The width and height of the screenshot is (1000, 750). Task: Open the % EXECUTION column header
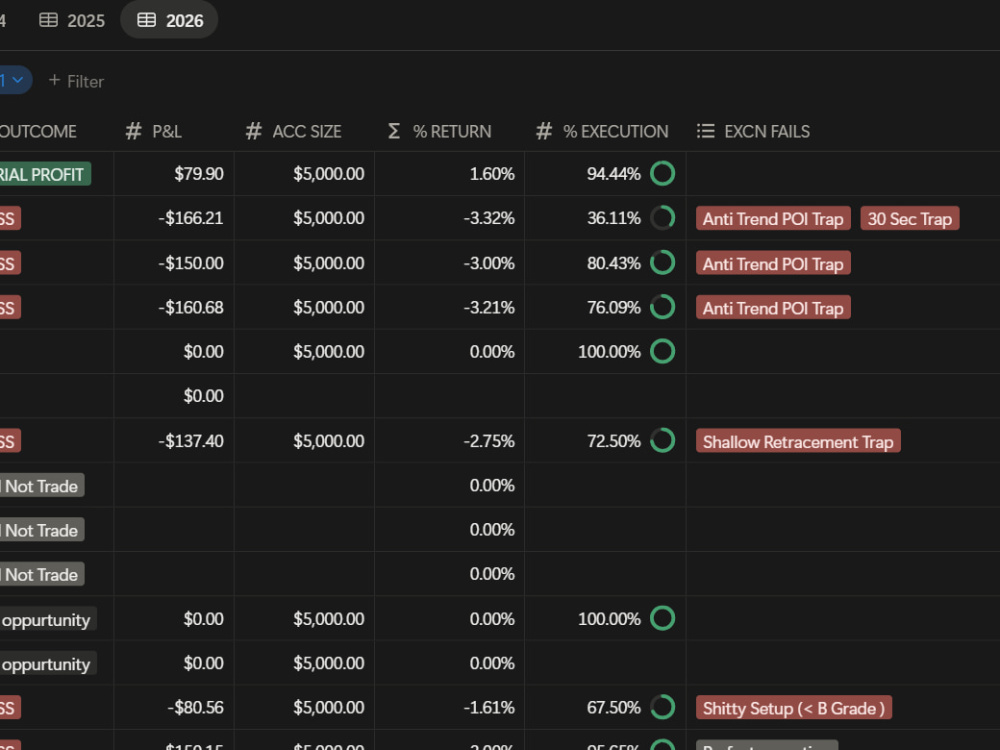pyautogui.click(x=605, y=131)
